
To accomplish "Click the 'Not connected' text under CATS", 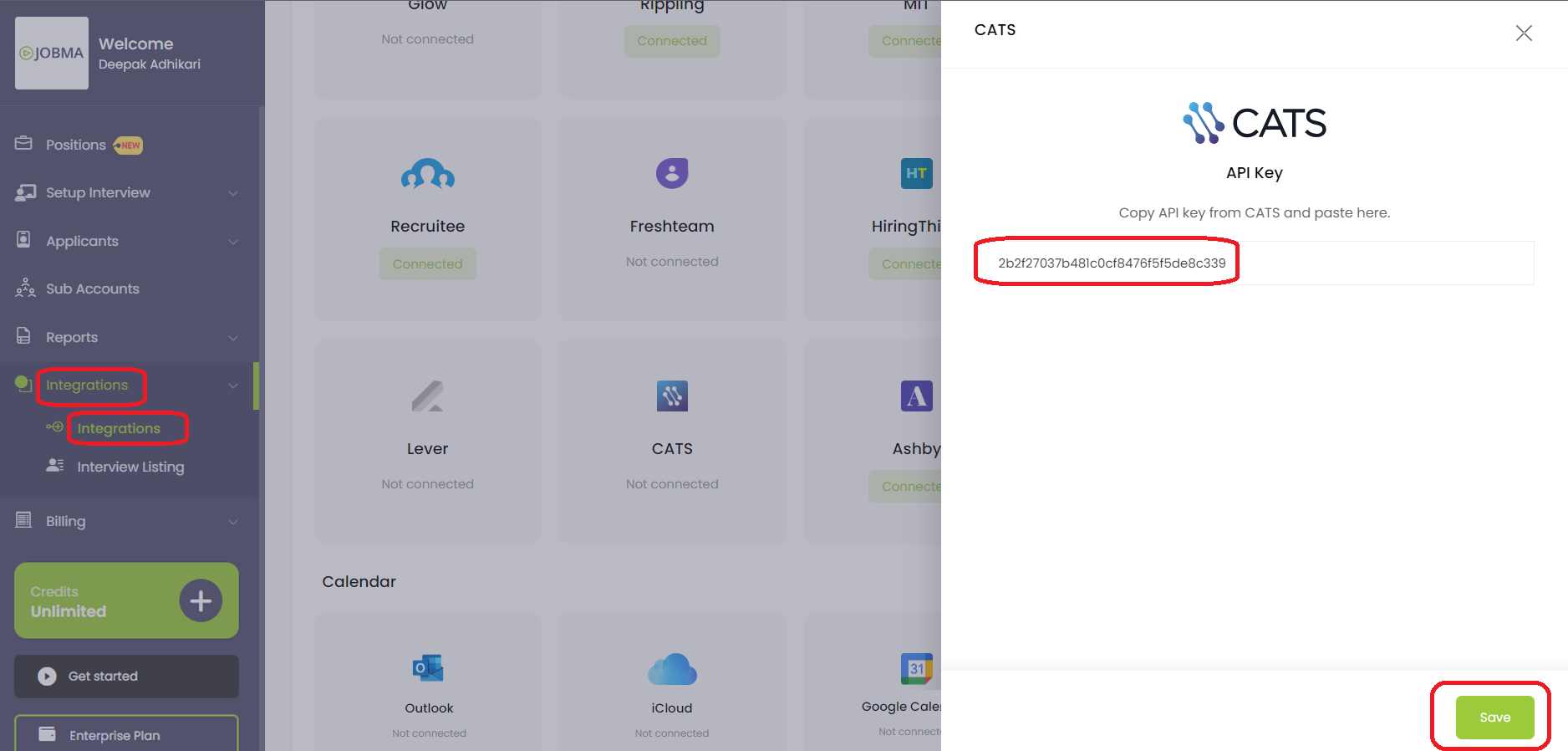I will click(672, 484).
